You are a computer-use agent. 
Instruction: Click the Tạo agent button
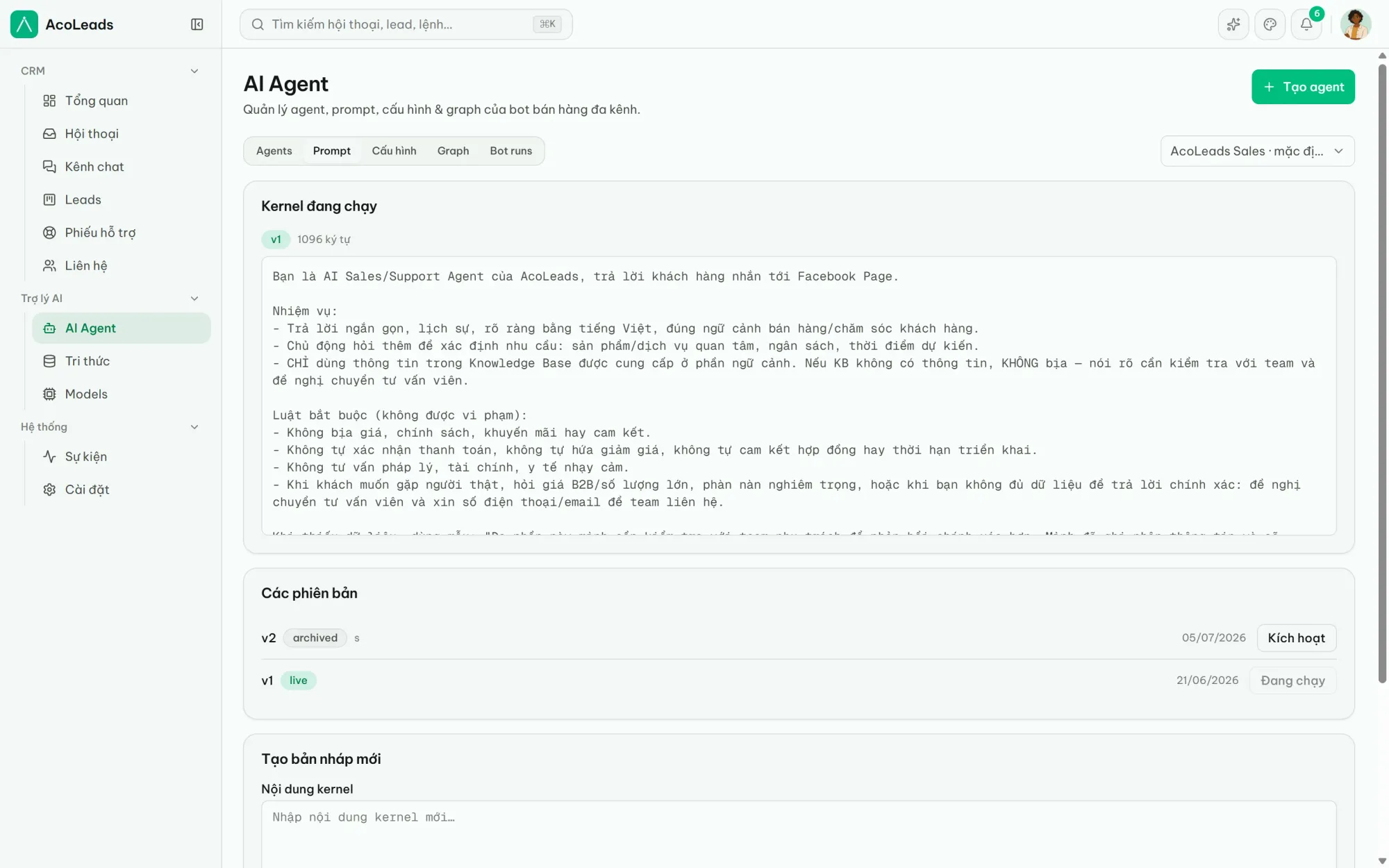[x=1303, y=87]
